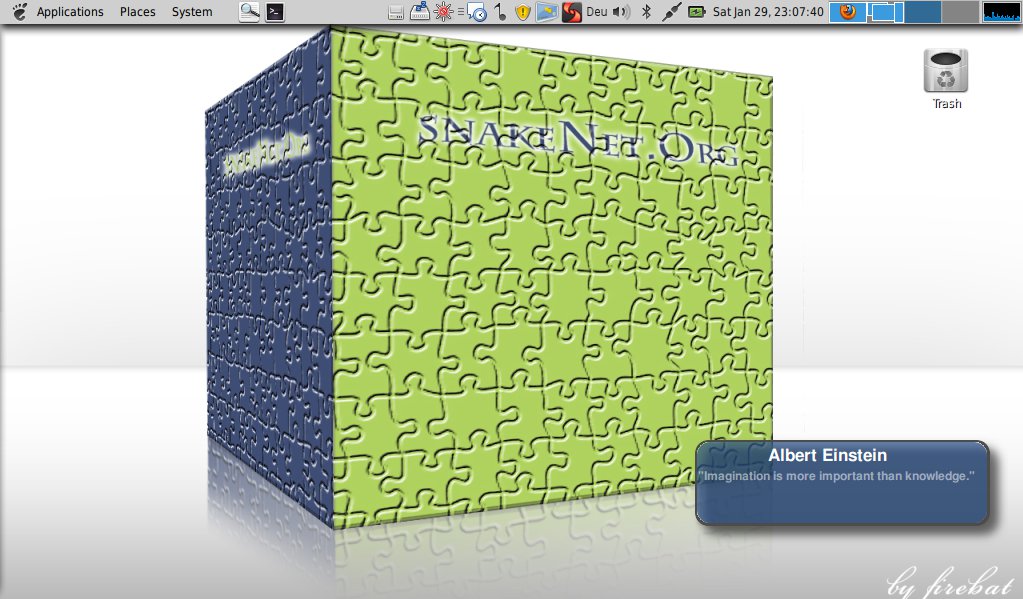Switch to the third dark blue workspace
The height and width of the screenshot is (599, 1023).
coord(923,12)
